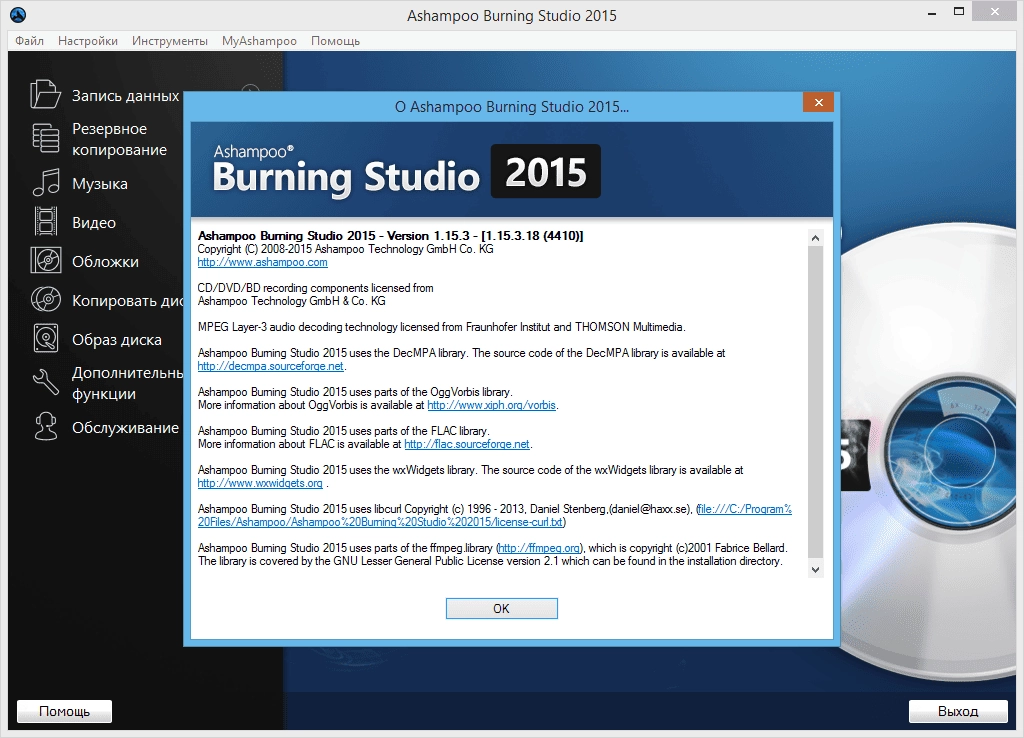The image size is (1024, 738).
Task: Open the license-curl.txt file link
Action: (x=494, y=515)
